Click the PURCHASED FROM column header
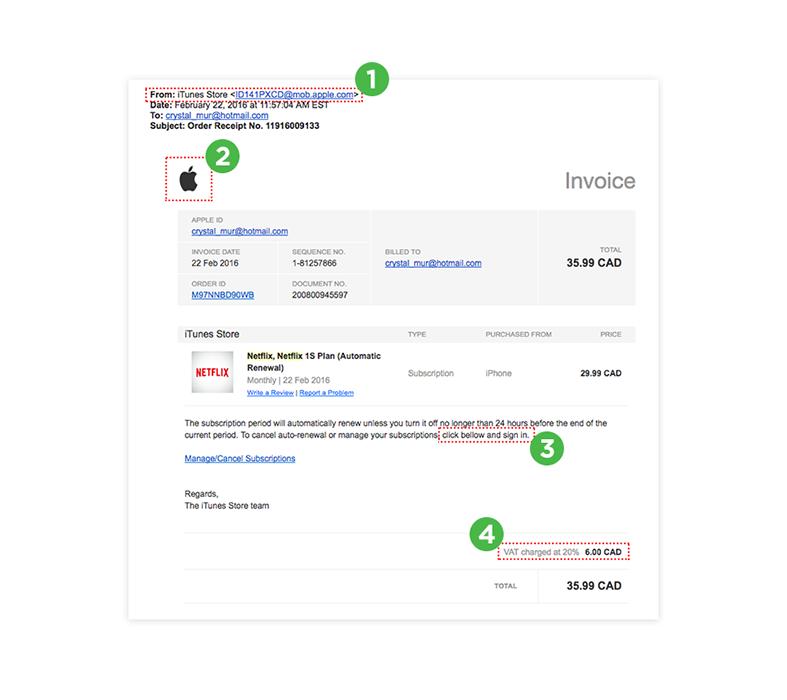The height and width of the screenshot is (700, 787). pyautogui.click(x=518, y=334)
